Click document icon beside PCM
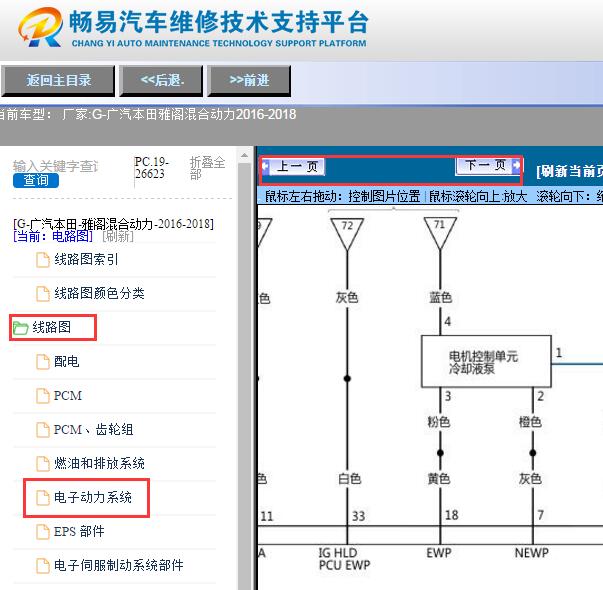 pyautogui.click(x=43, y=395)
